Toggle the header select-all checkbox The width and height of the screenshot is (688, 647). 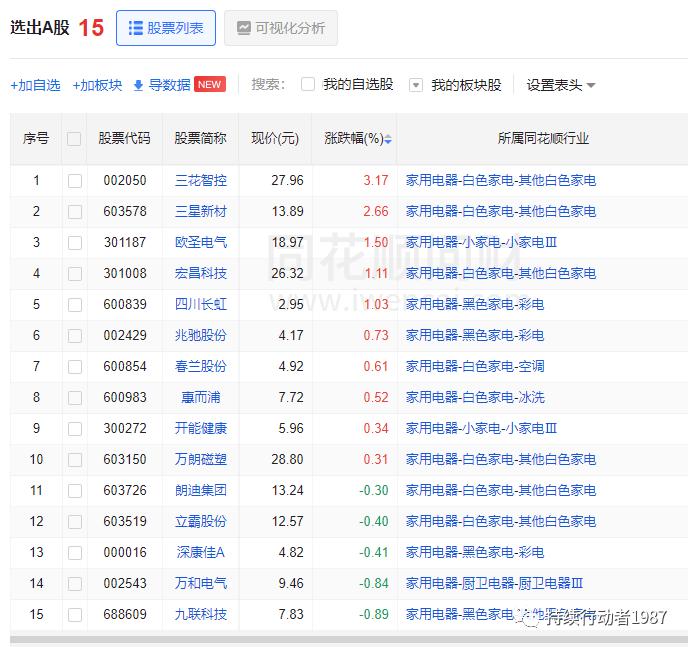tap(74, 139)
